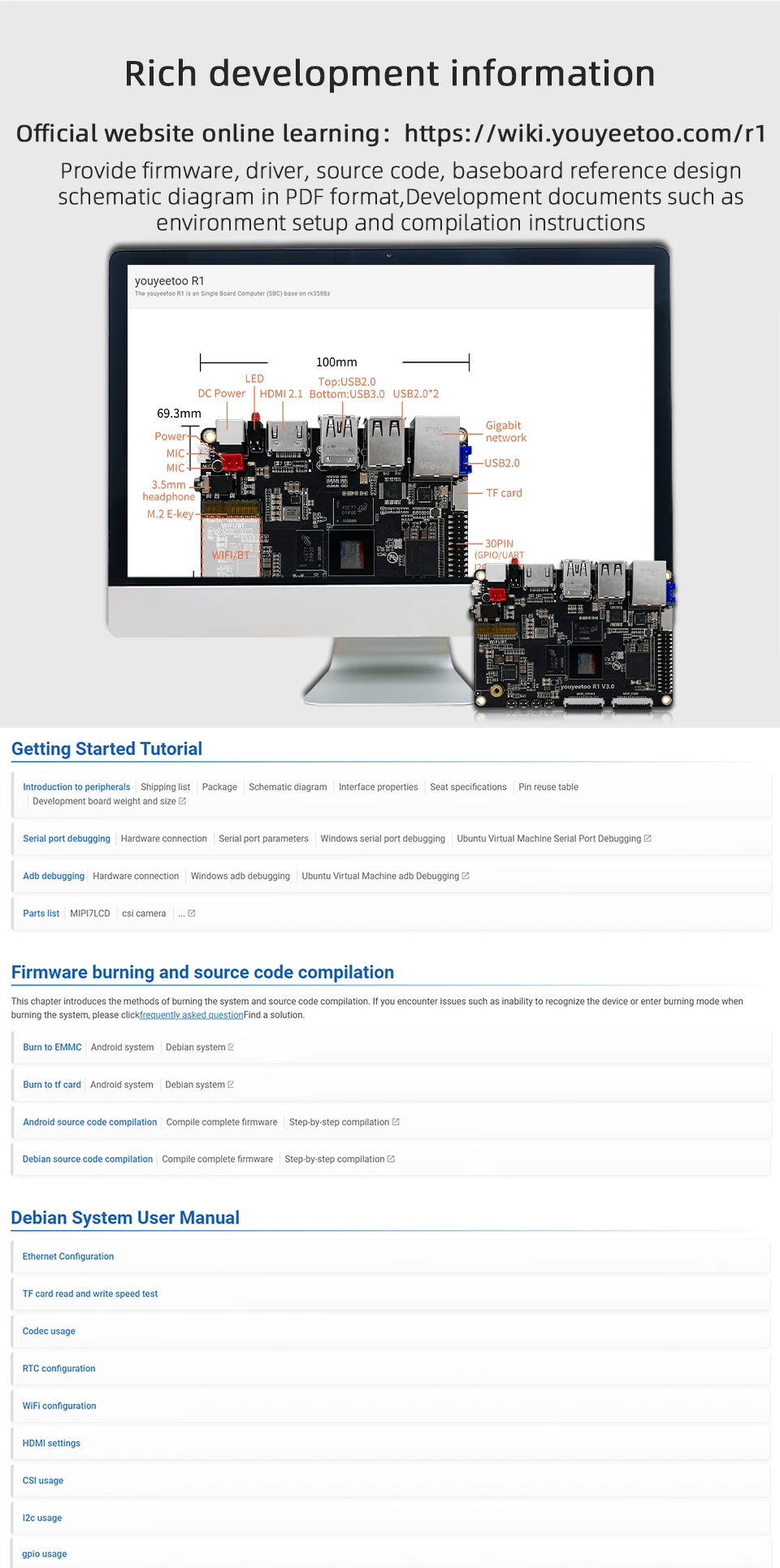Viewport: 780px width, 1568px height.
Task: Click Step-by-step compilation in Android compilation row
Action: (x=339, y=1122)
